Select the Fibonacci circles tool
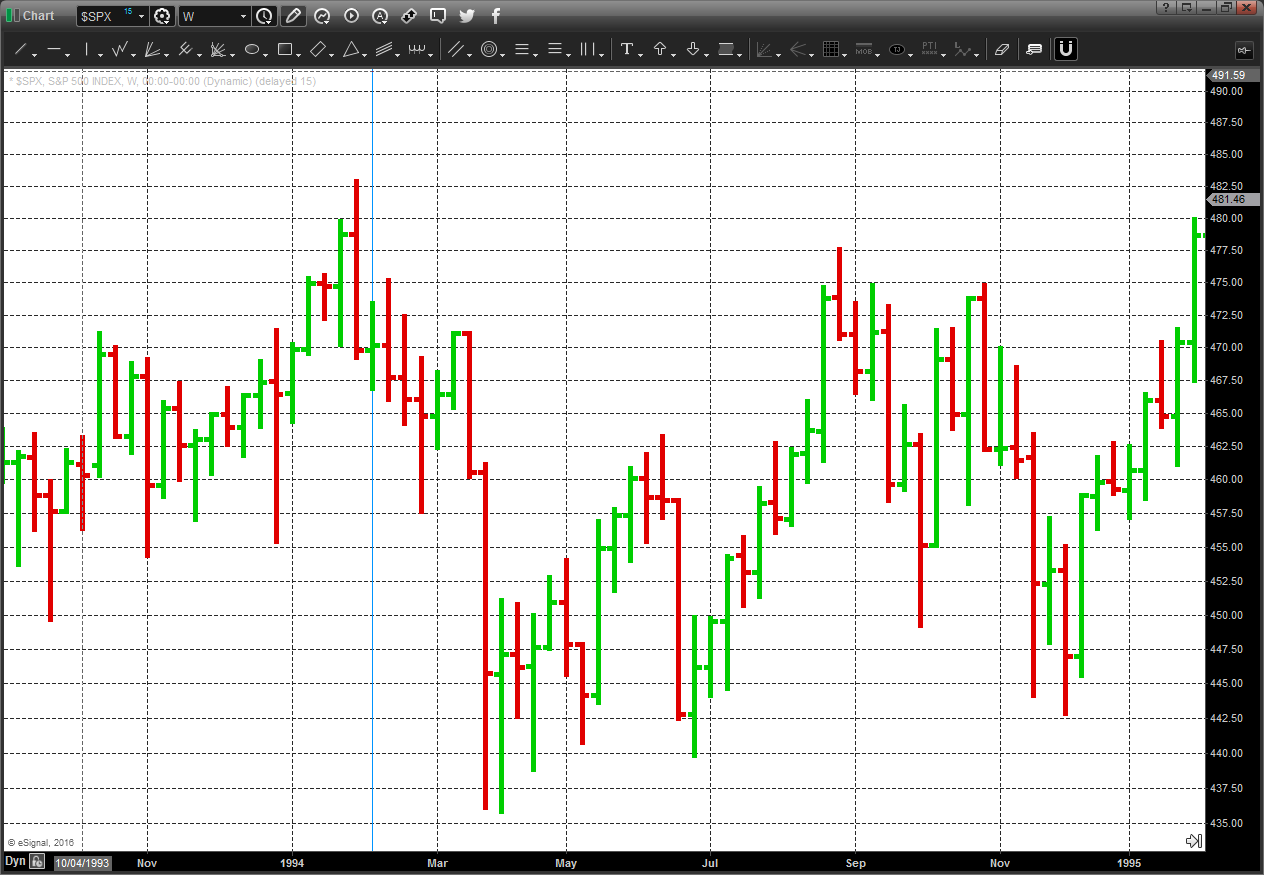Viewport: 1264px width, 875px height. pos(489,49)
